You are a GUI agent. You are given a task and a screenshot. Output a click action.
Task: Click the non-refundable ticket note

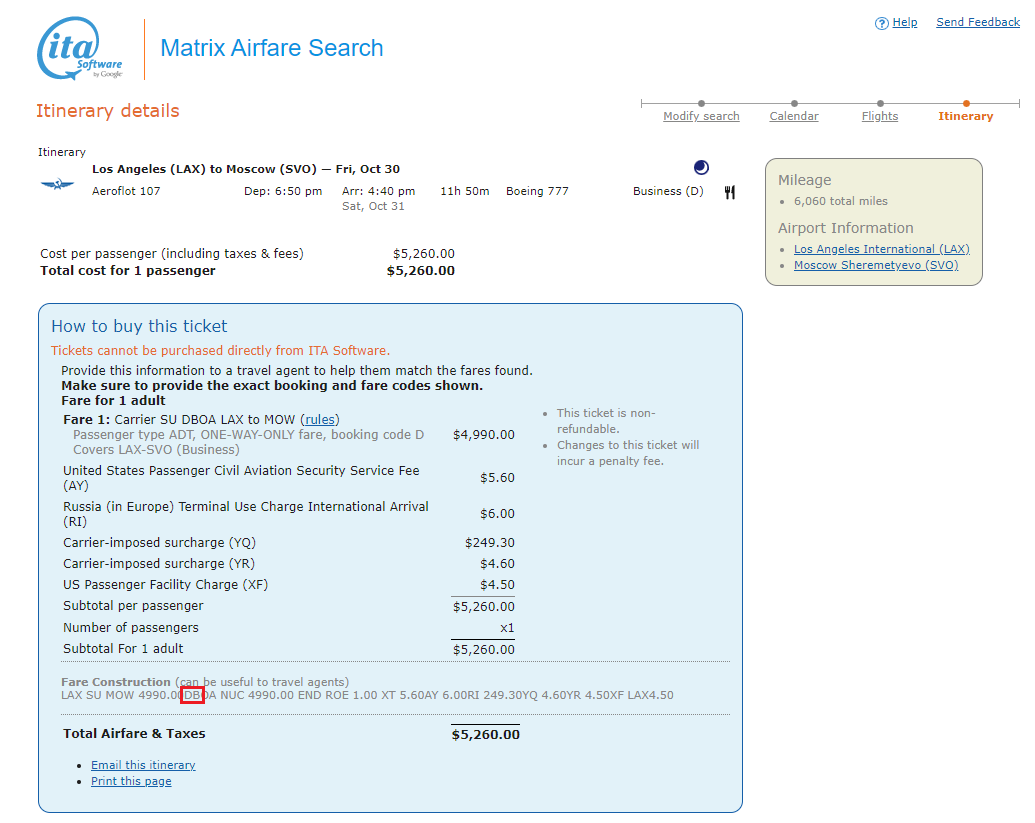606,421
